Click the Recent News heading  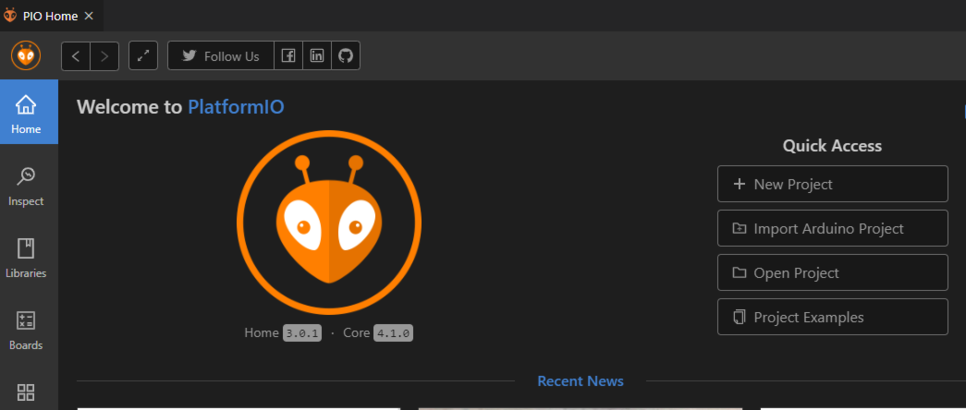pyautogui.click(x=580, y=381)
